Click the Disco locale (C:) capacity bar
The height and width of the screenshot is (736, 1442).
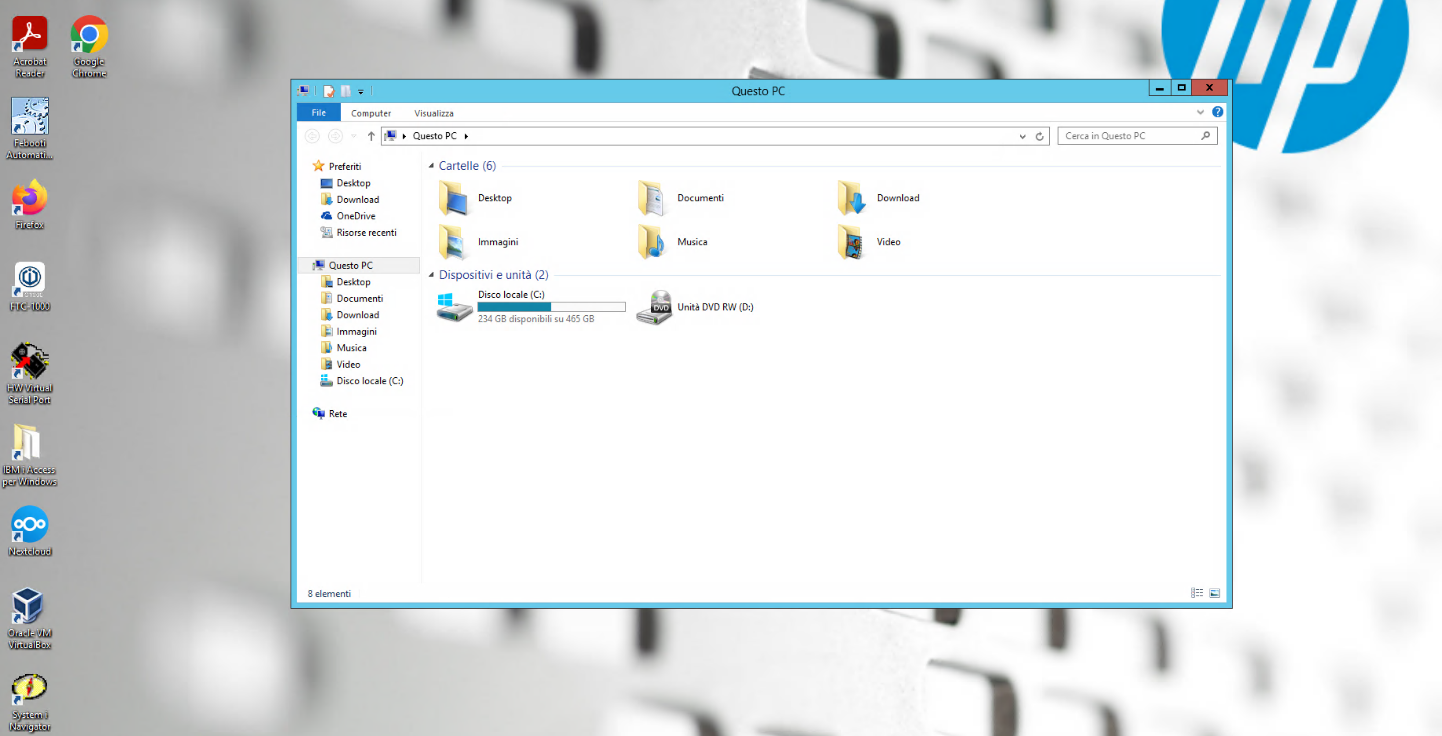point(552,307)
